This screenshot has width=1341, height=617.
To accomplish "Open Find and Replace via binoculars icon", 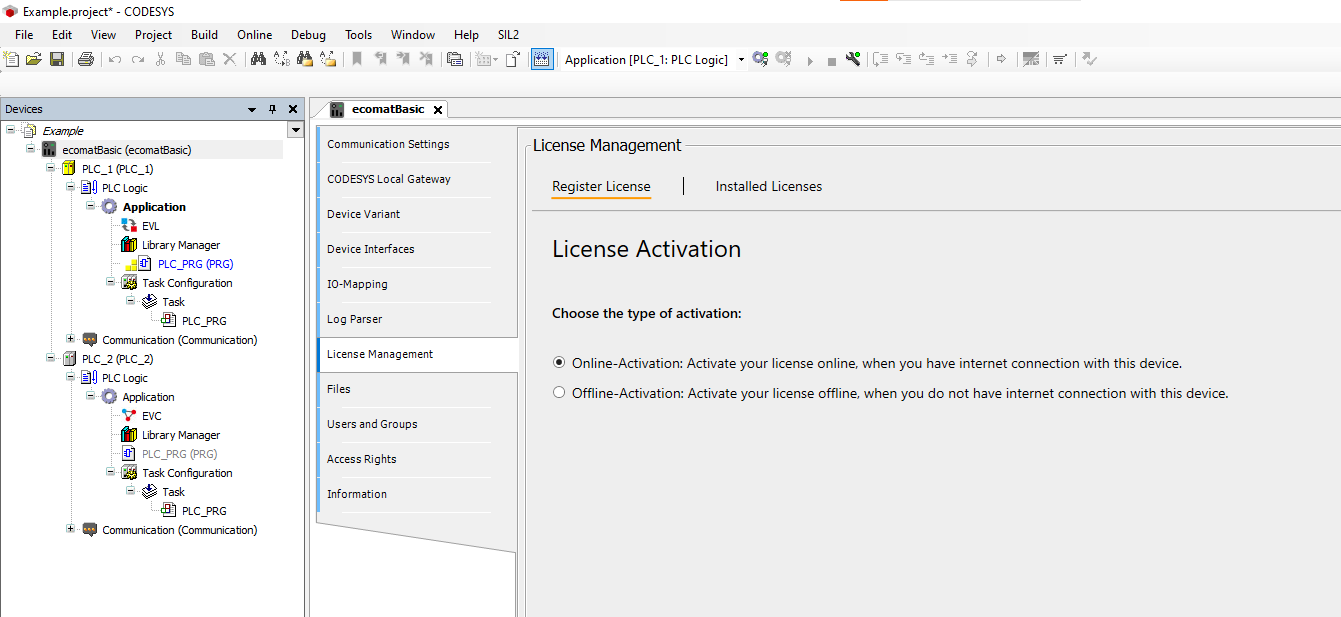I will (x=260, y=59).
